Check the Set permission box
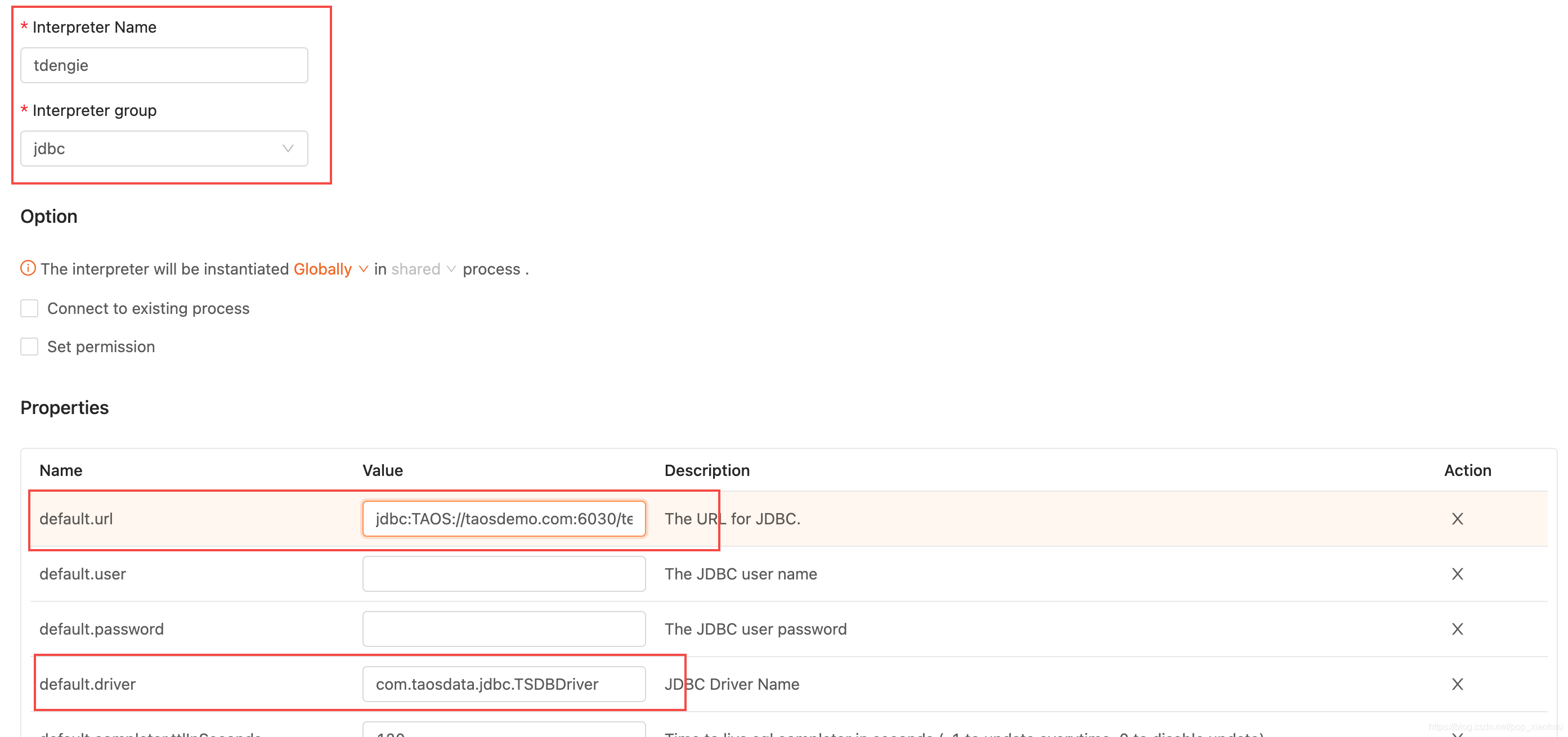This screenshot has height=737, width=1568. click(x=29, y=347)
